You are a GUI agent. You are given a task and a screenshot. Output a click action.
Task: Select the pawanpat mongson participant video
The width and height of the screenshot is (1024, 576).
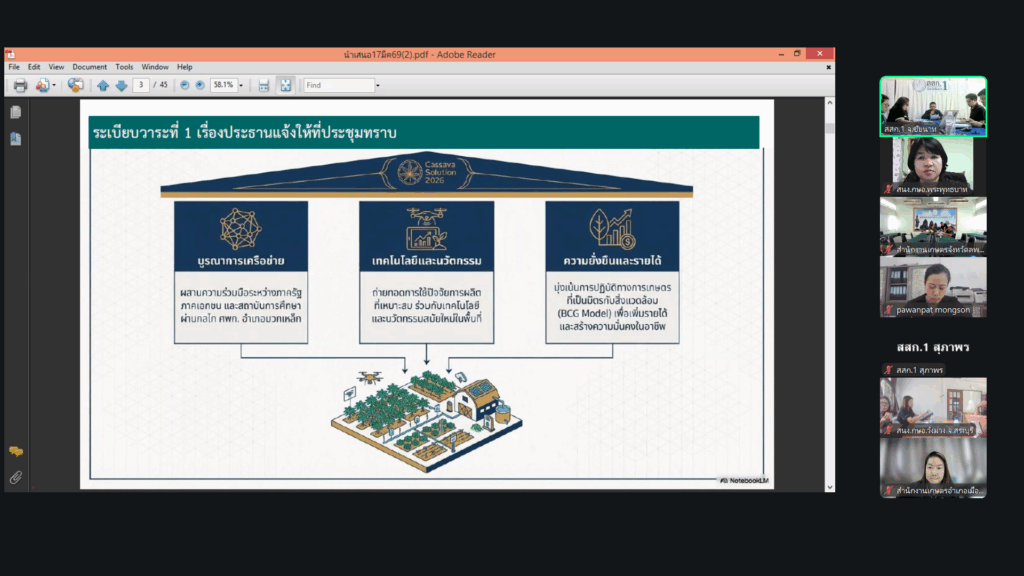[933, 286]
